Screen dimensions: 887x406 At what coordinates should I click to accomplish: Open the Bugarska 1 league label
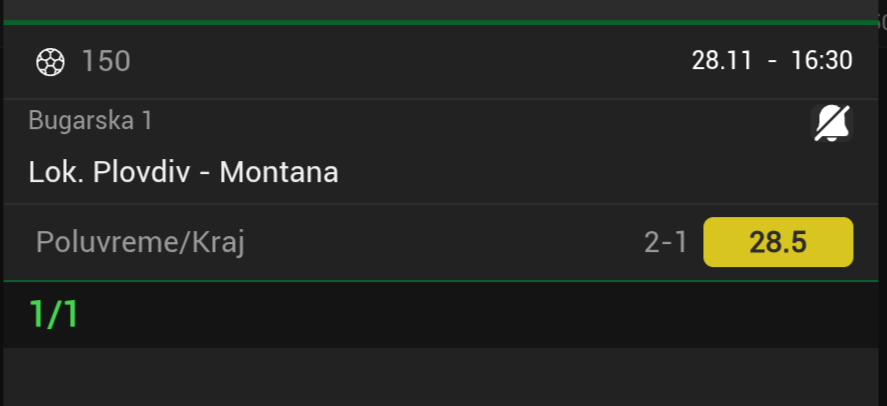[x=90, y=121]
